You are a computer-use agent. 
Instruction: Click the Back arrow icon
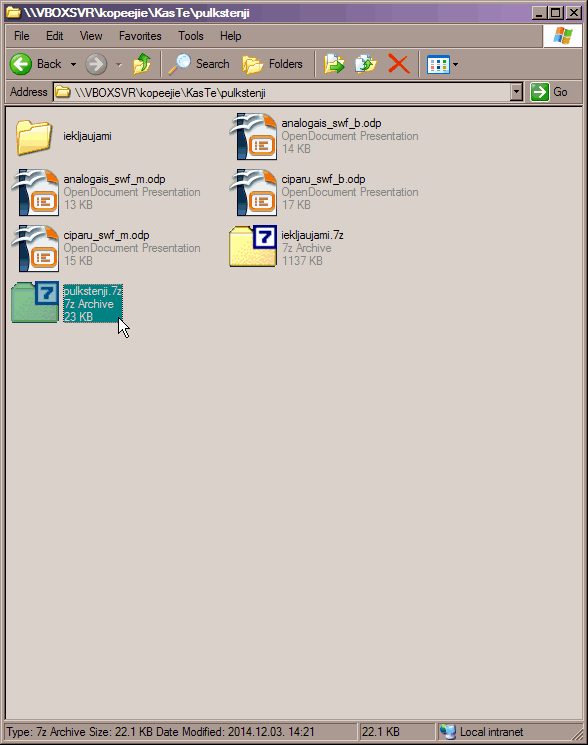click(21, 64)
